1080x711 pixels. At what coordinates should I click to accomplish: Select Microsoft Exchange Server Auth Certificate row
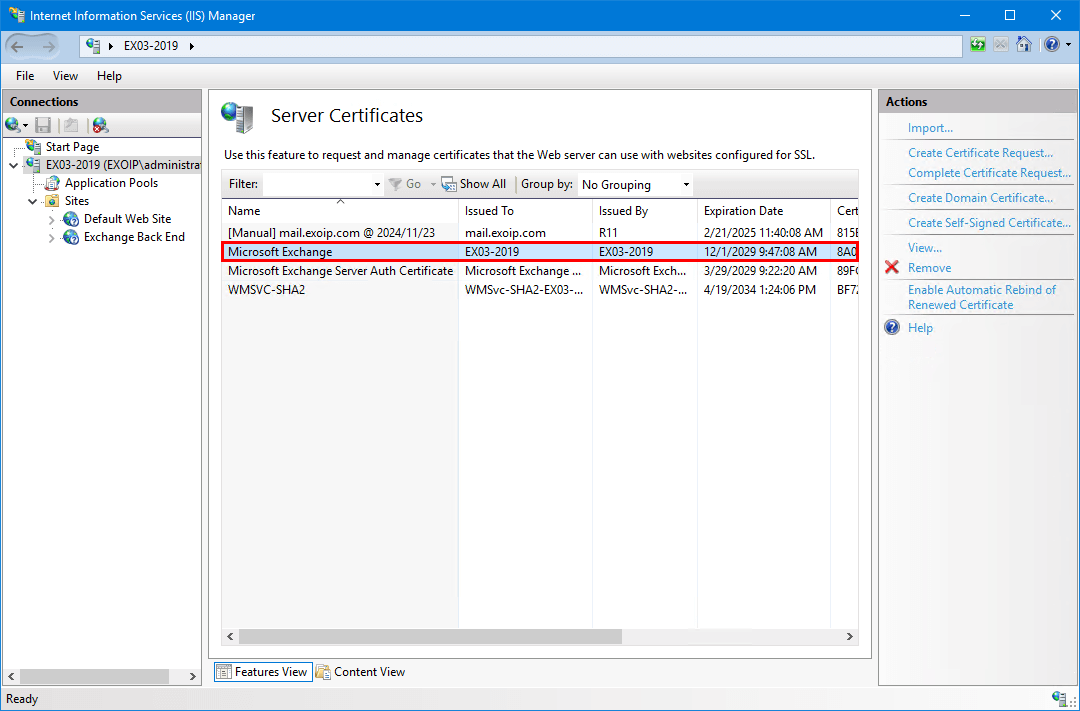point(540,271)
